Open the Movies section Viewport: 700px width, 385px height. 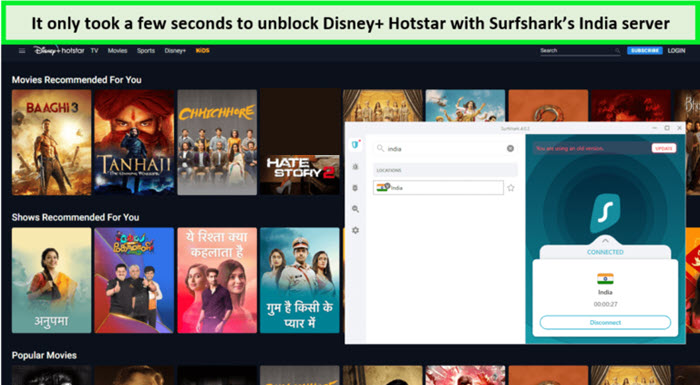click(x=117, y=50)
